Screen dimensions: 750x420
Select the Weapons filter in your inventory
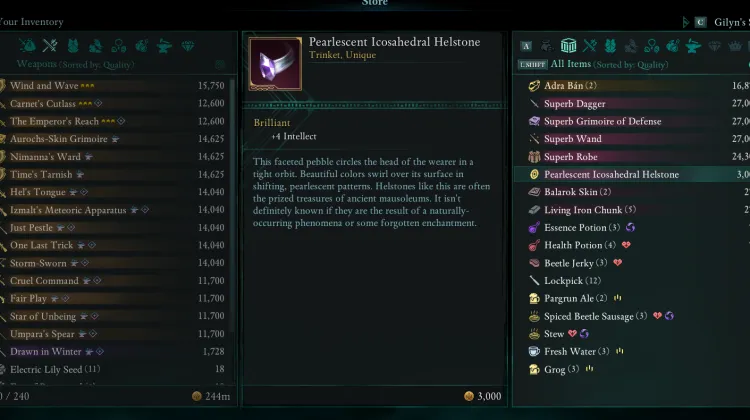(51, 45)
